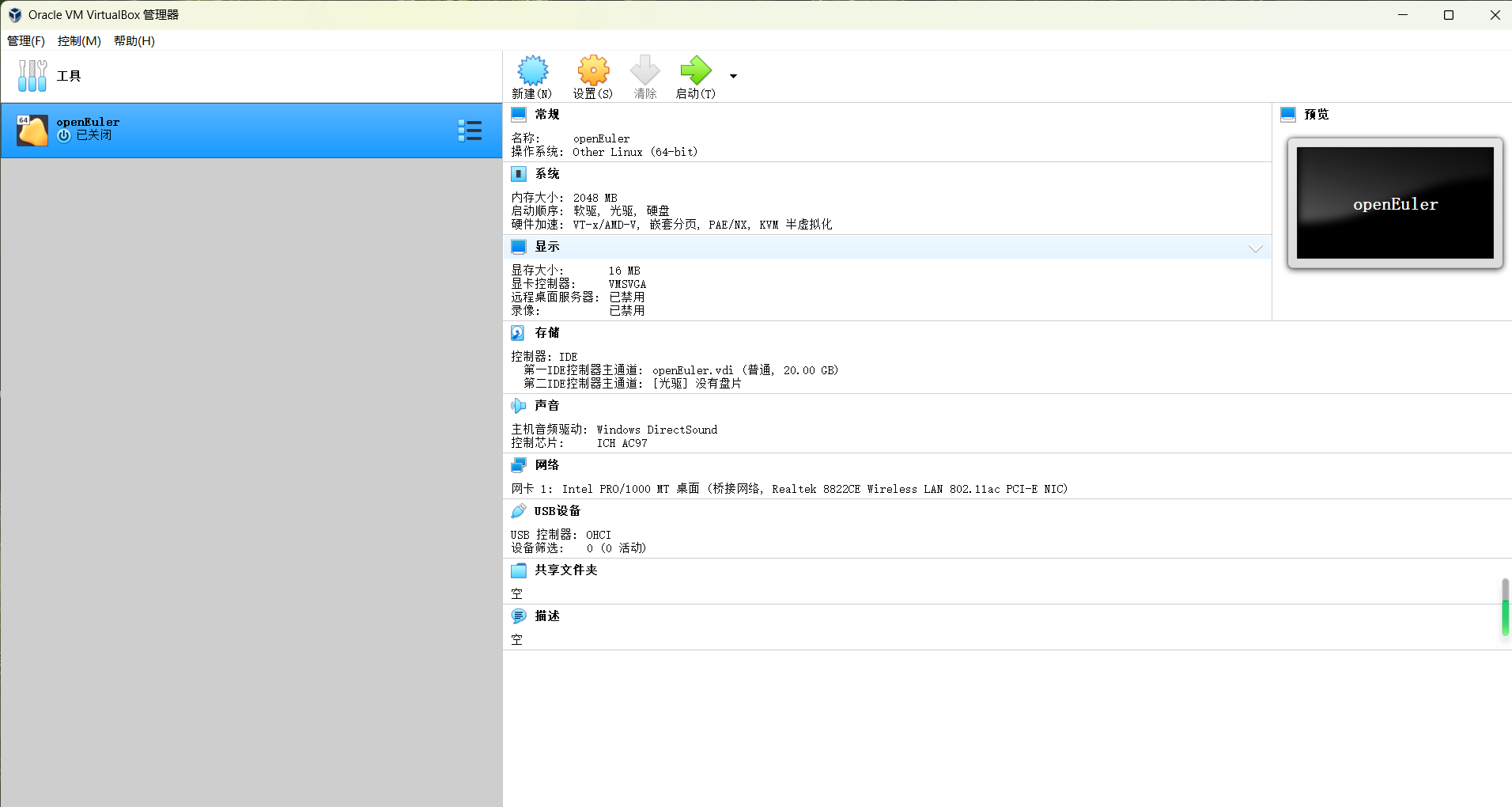
Task: Start the VM with 启动(T) green arrow
Action: pyautogui.click(x=696, y=70)
